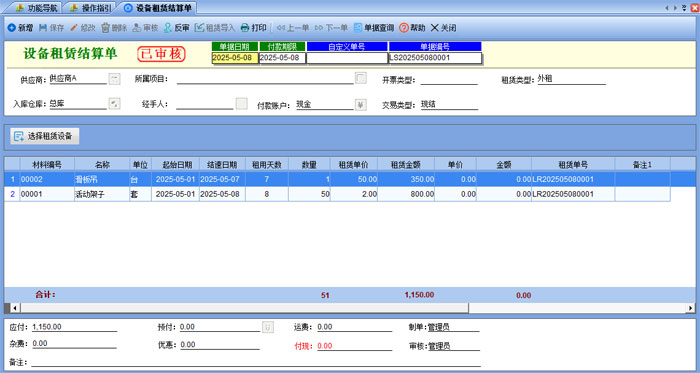The image size is (700, 373).
Task: Select the 设备租赁结算单 tab
Action: pyautogui.click(x=158, y=8)
